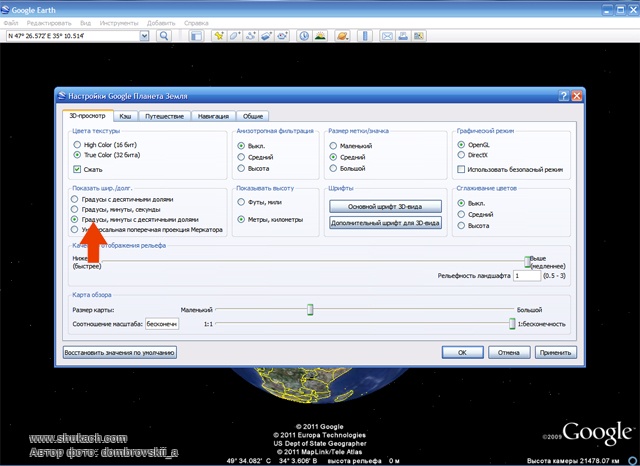
Task: Choose Футы, мили elevation units
Action: coord(241,202)
